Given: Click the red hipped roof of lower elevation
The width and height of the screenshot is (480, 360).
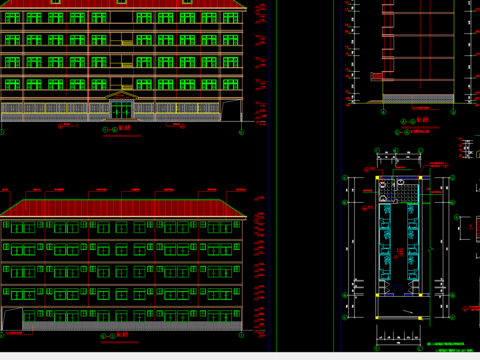Looking at the screenshot, I should 123,208.
